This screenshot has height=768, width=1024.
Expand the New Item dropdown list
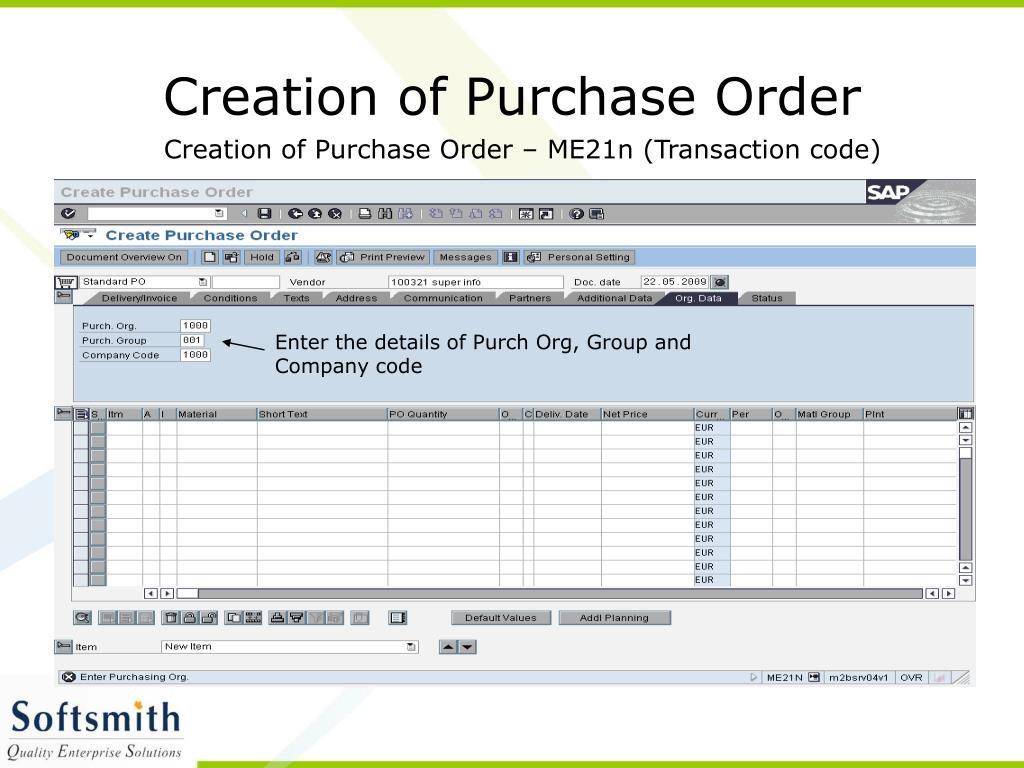(x=411, y=647)
